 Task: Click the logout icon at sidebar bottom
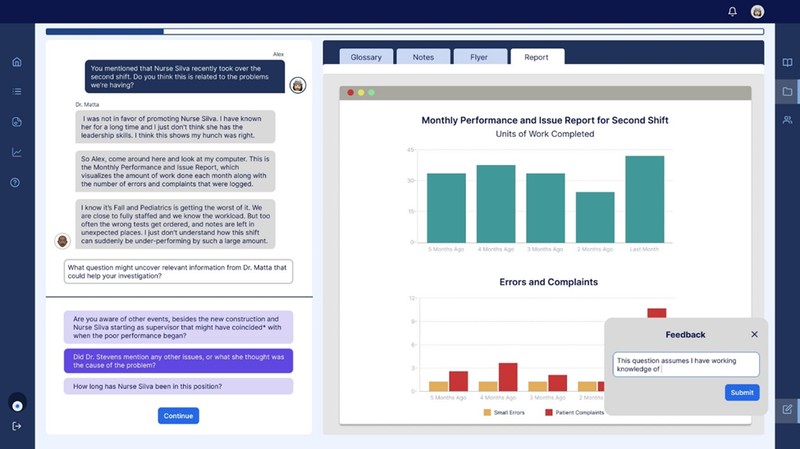pyautogui.click(x=17, y=426)
